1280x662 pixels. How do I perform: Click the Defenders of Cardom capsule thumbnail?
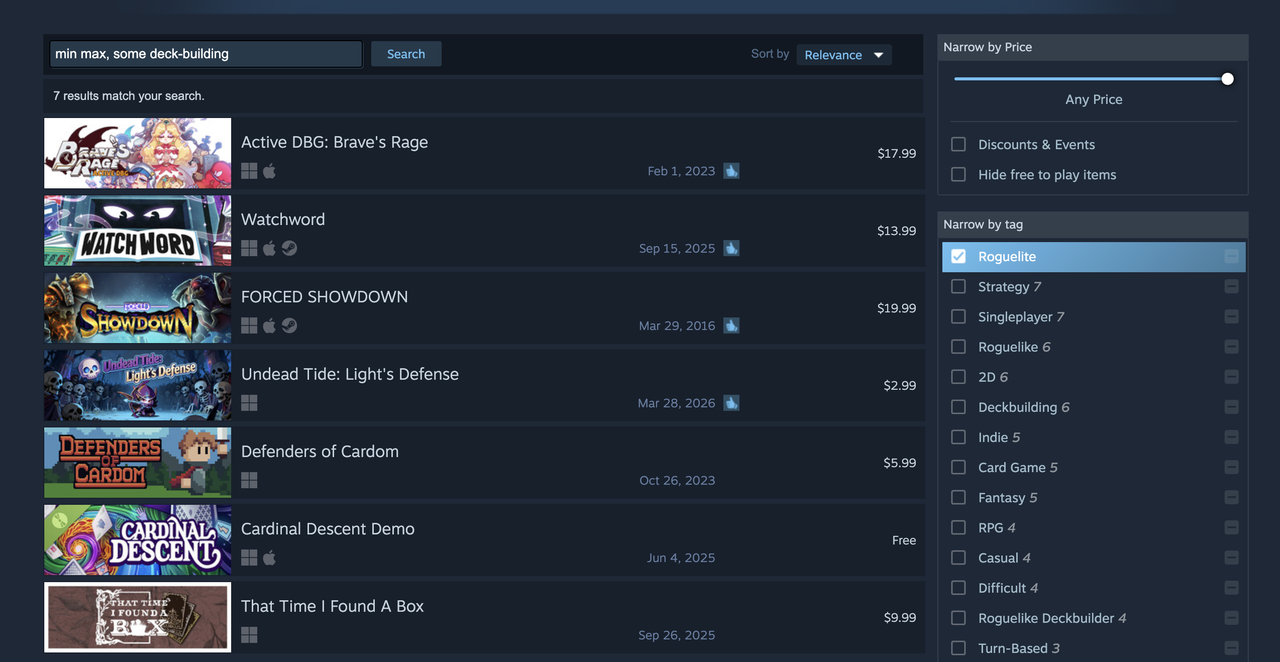(x=138, y=462)
